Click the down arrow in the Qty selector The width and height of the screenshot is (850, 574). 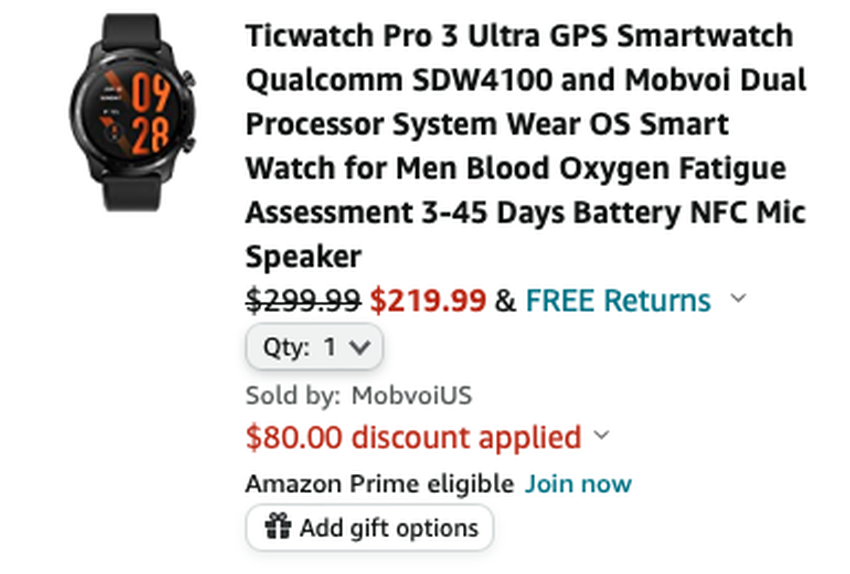pos(362,348)
